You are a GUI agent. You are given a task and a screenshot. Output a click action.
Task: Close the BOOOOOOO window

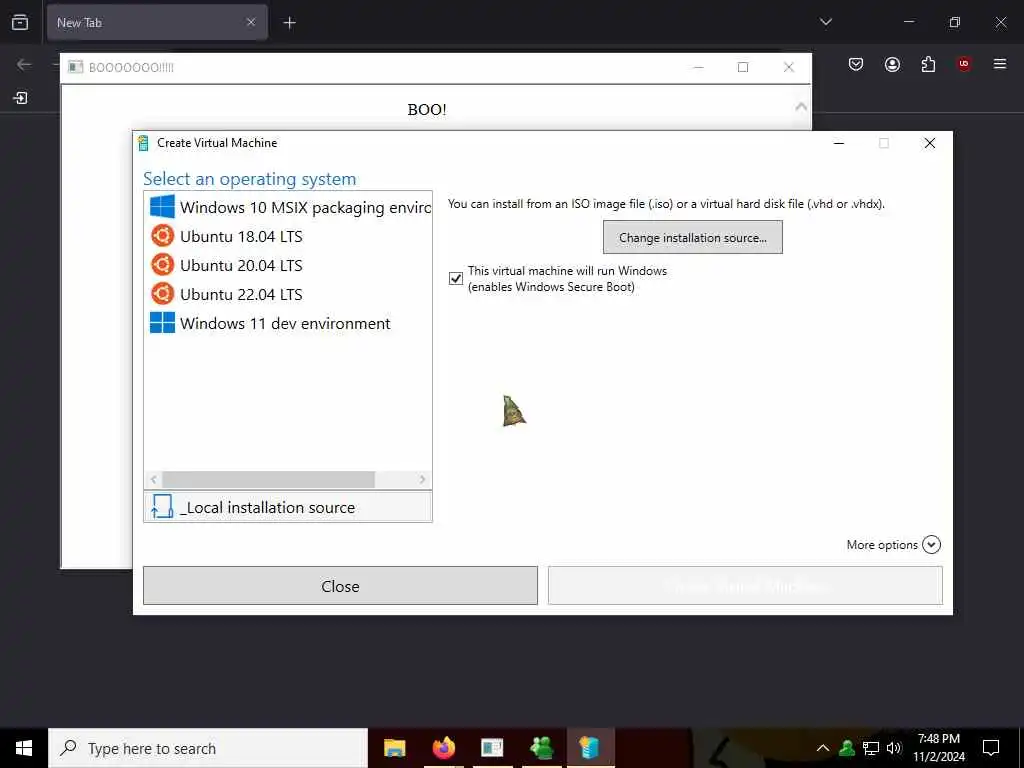(x=788, y=67)
